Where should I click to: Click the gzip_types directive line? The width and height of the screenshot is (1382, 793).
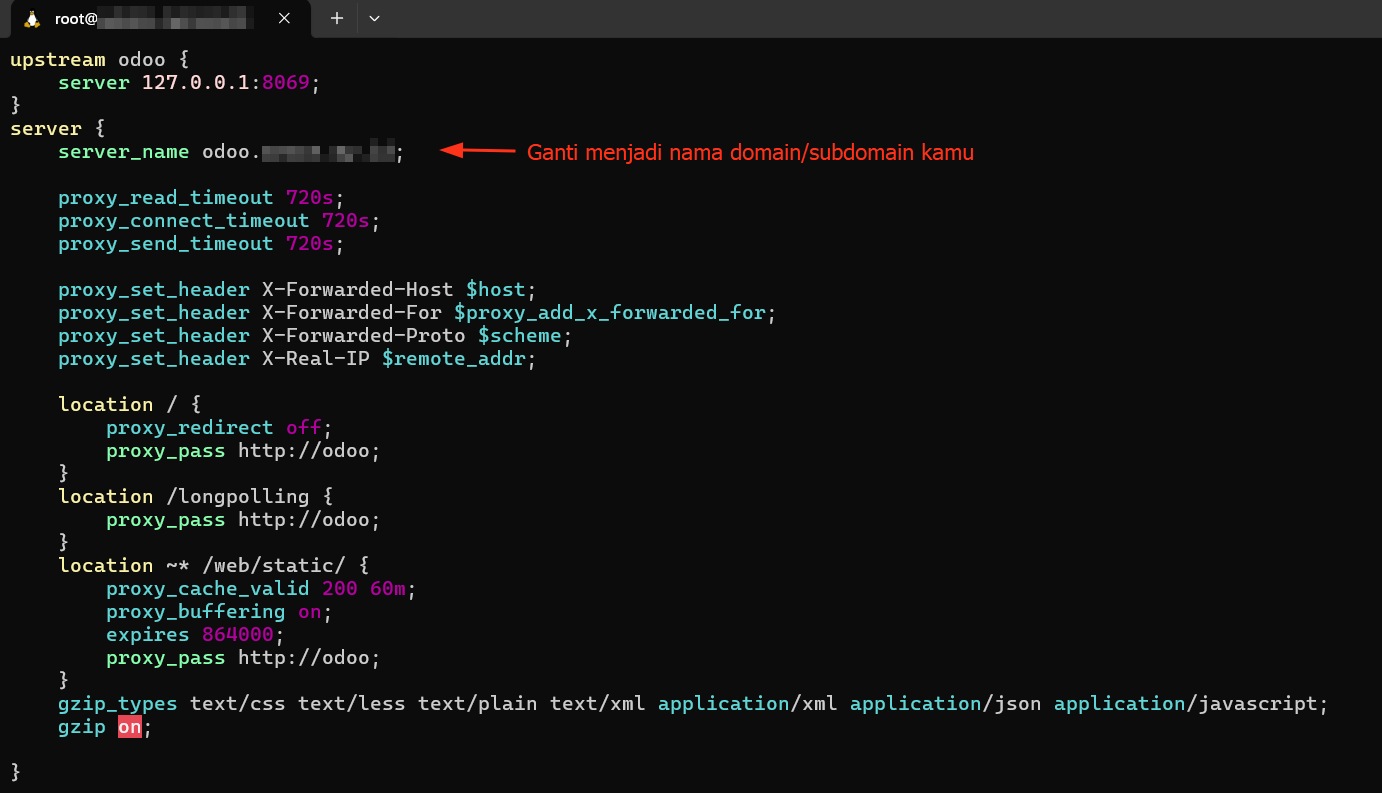117,703
